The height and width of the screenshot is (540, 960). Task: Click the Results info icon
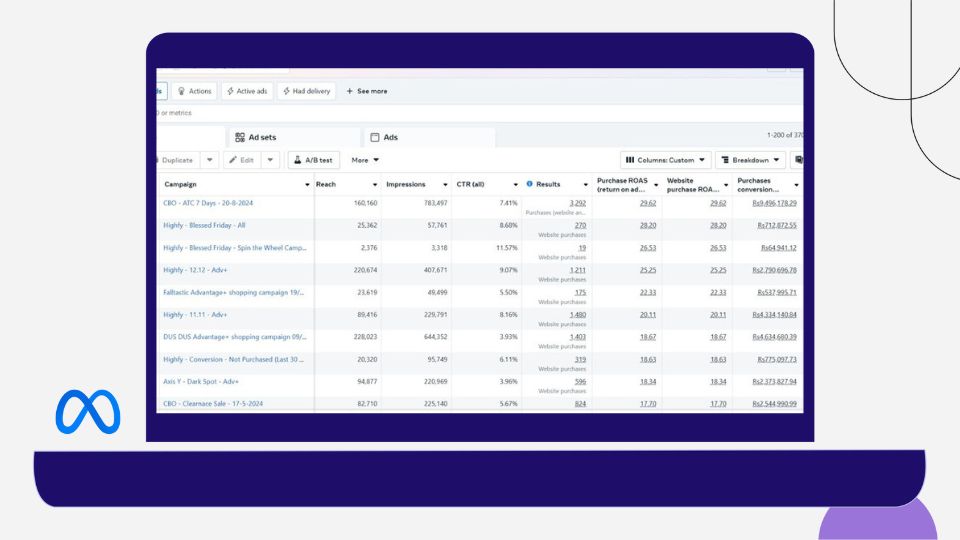tap(530, 185)
